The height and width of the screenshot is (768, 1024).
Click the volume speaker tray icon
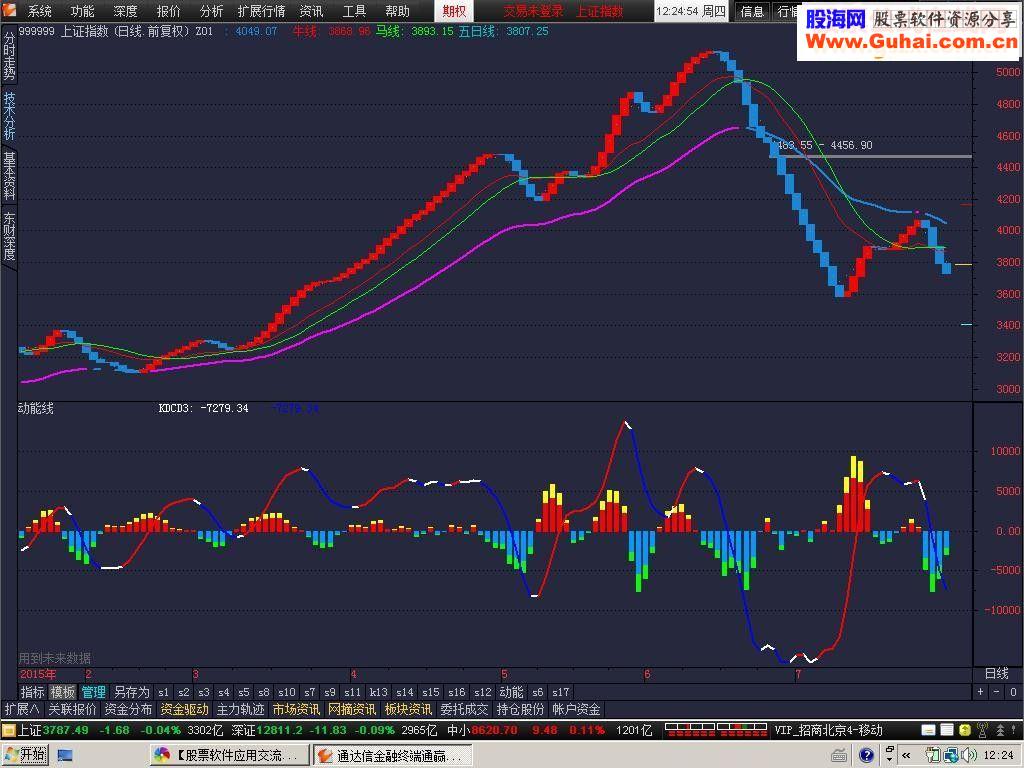pyautogui.click(x=969, y=755)
